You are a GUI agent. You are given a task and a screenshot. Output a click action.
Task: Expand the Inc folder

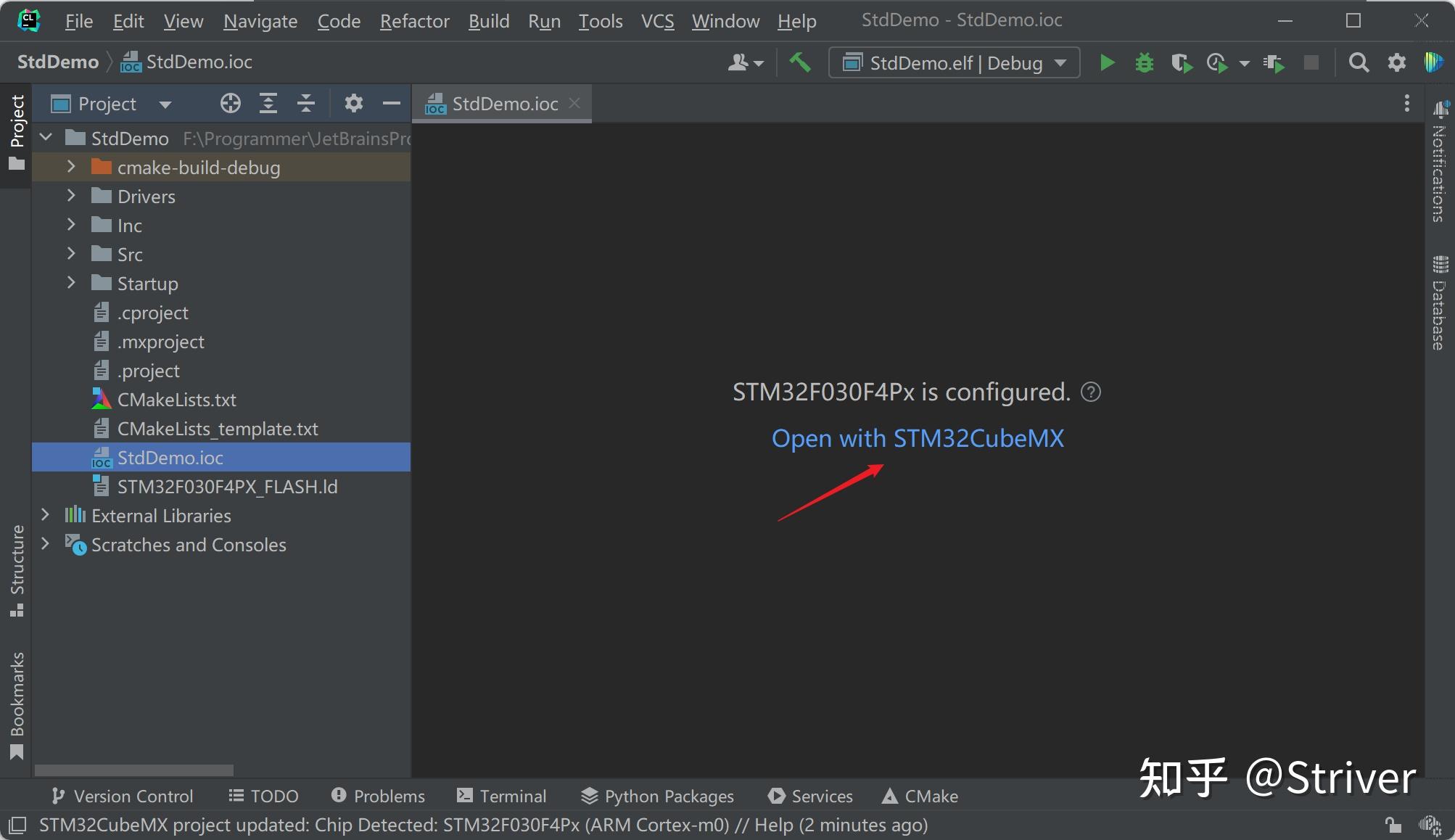(x=71, y=225)
